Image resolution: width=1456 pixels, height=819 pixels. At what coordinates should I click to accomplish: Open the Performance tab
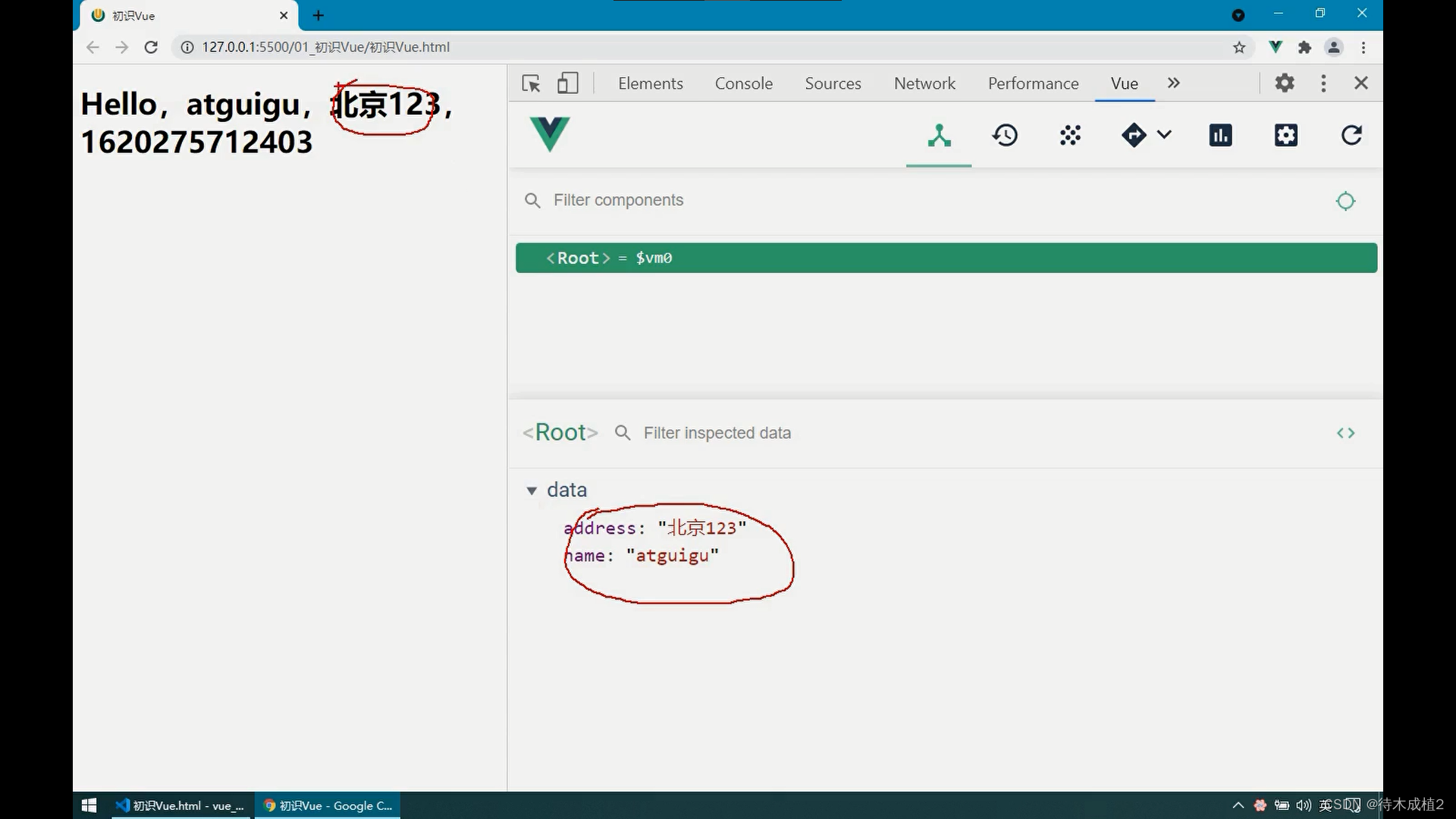1033,83
